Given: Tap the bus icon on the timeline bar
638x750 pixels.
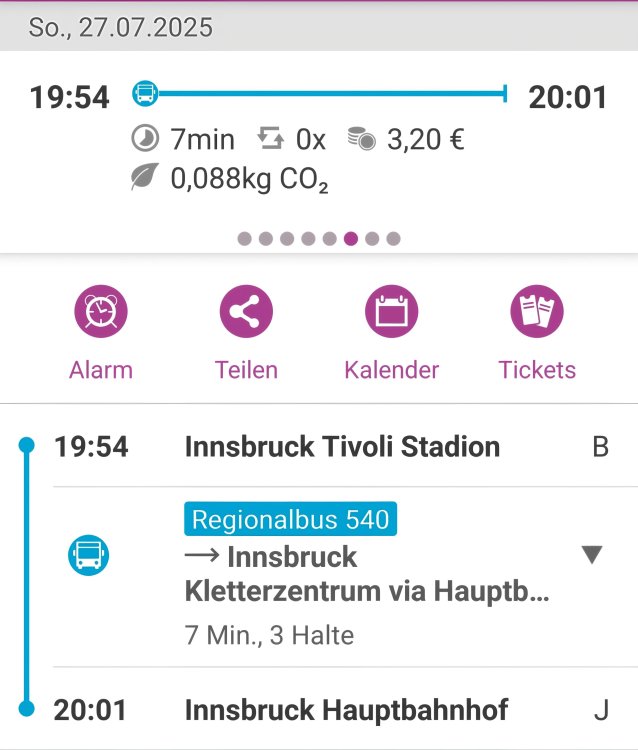Looking at the screenshot, I should (146, 95).
